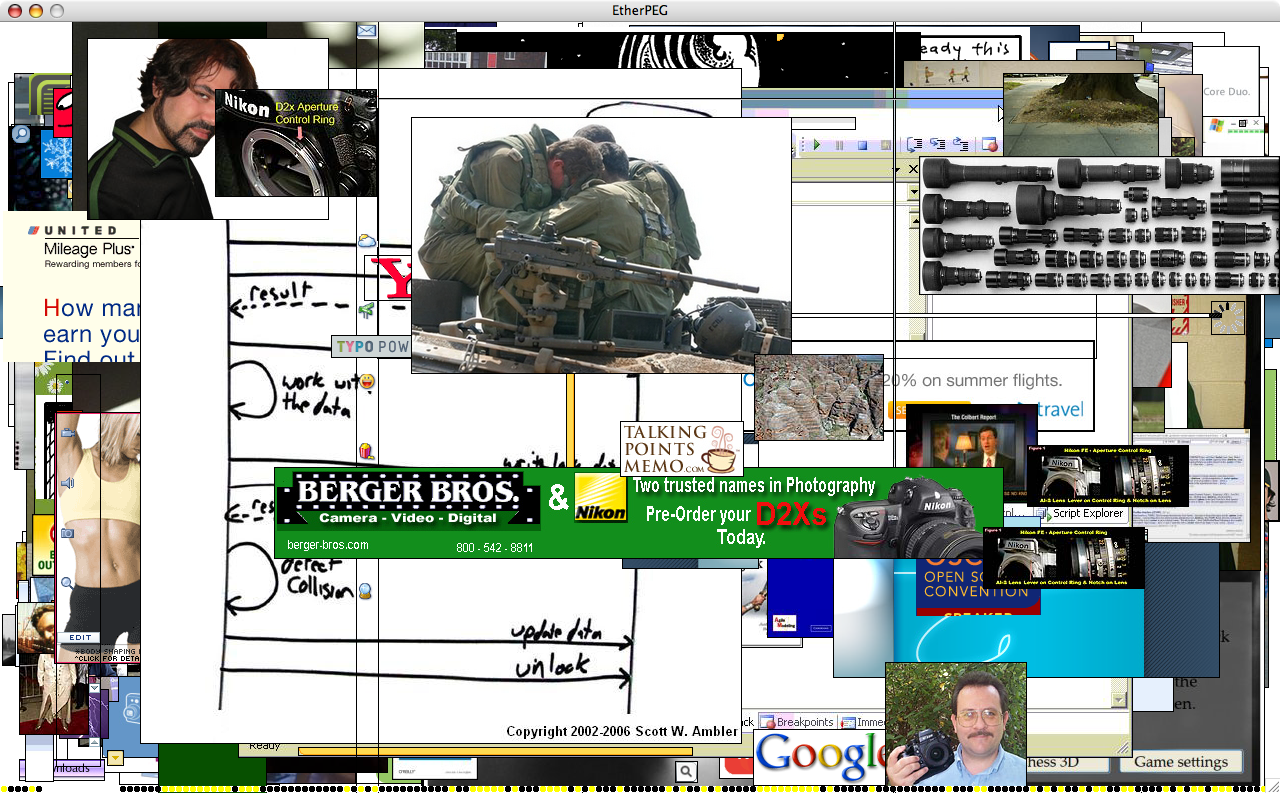Click the mail envelope icon at the top
1280x793 pixels.
click(x=367, y=32)
